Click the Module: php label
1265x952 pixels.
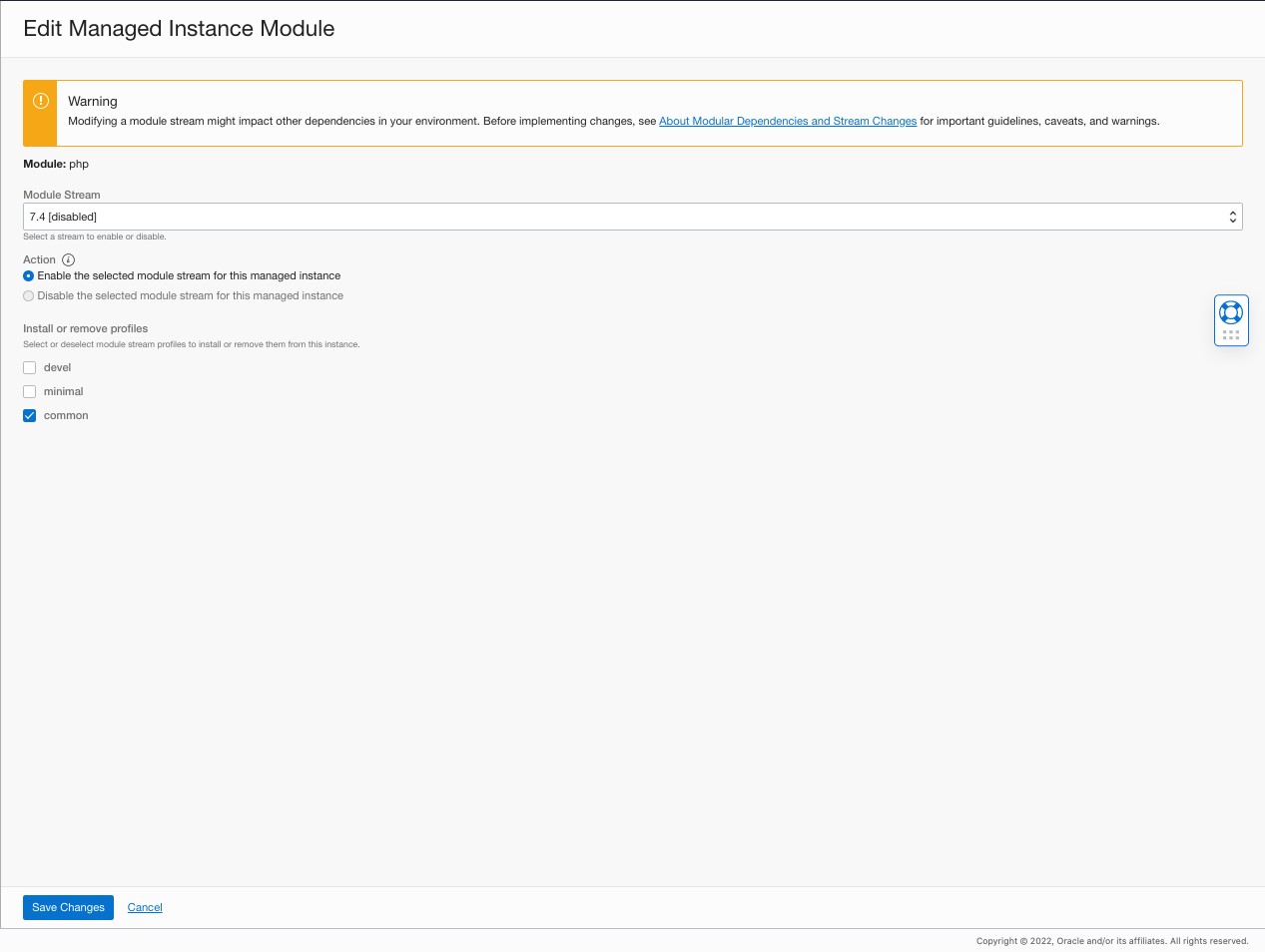[x=56, y=164]
